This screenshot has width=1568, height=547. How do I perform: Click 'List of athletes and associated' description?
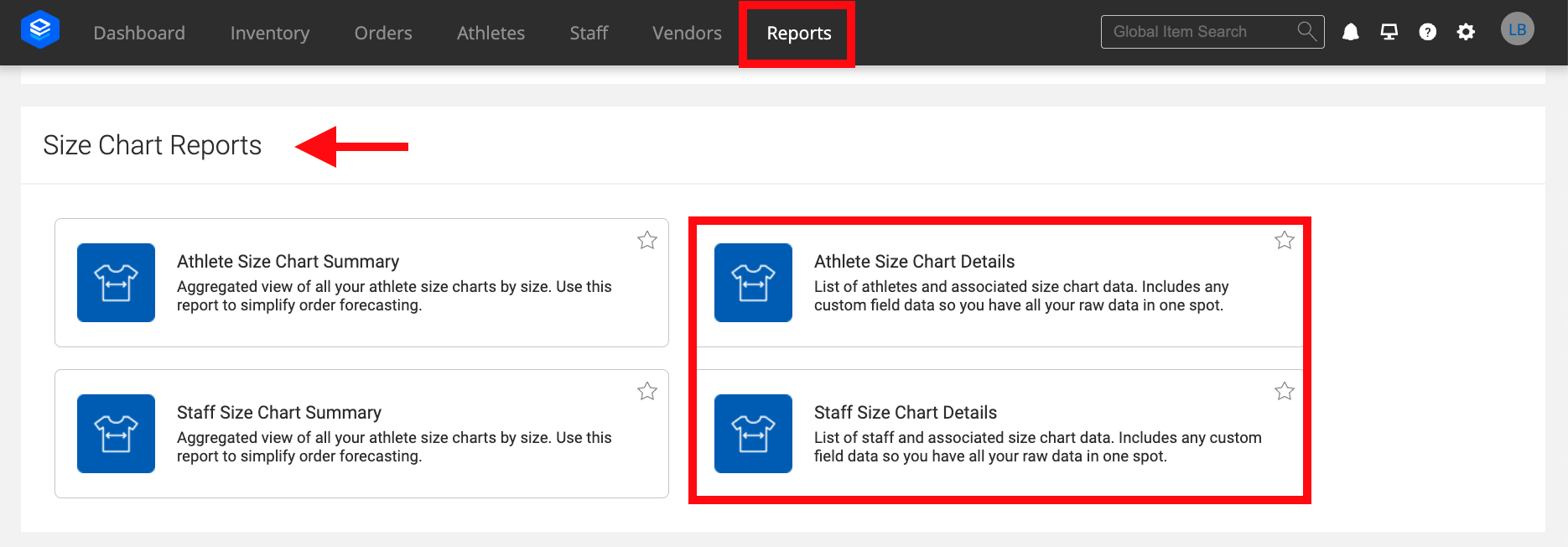tap(1021, 296)
